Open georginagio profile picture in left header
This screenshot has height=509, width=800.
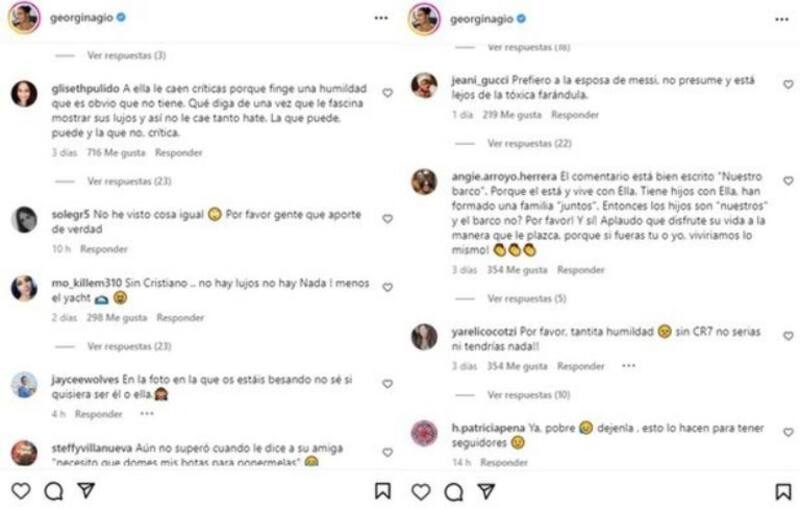point(24,18)
